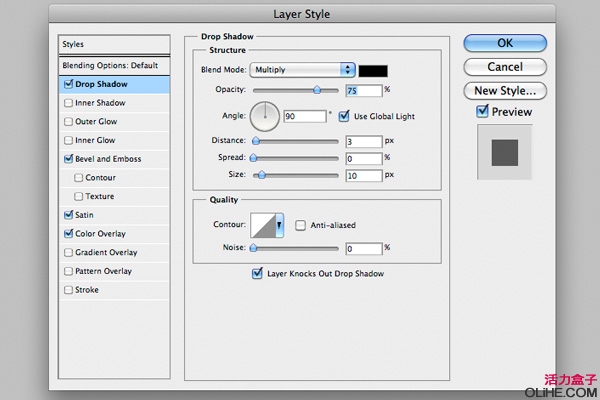600x400 pixels.
Task: Click the Cancel button
Action: point(505,67)
